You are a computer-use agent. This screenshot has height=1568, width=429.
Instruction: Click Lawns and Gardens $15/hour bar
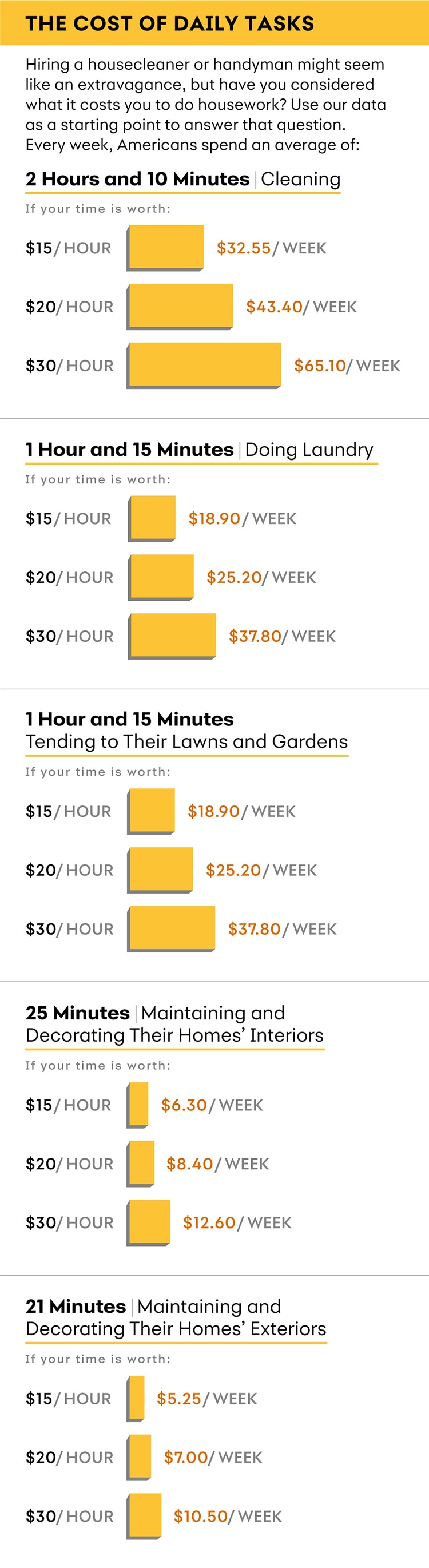151,811
